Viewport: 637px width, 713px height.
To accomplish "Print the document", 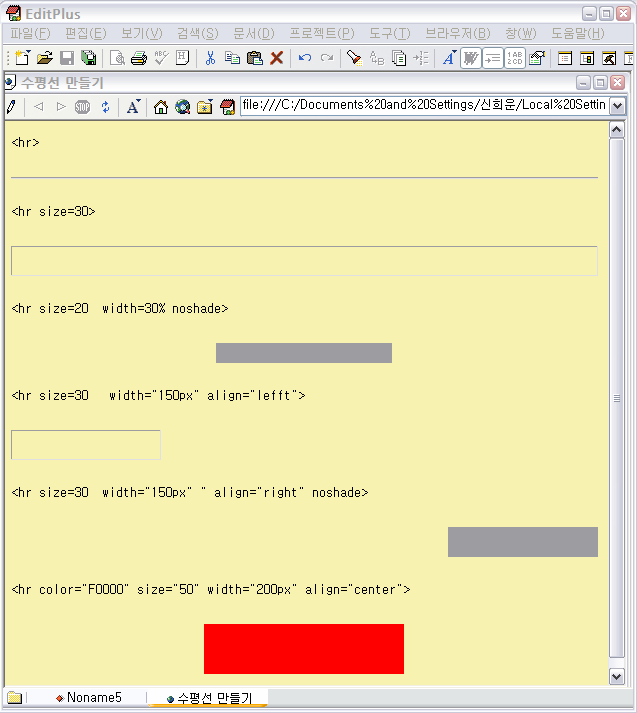I will point(139,58).
